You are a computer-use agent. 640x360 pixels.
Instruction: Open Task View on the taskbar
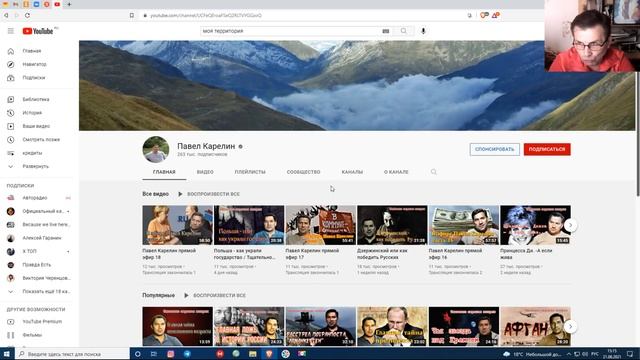click(x=154, y=354)
